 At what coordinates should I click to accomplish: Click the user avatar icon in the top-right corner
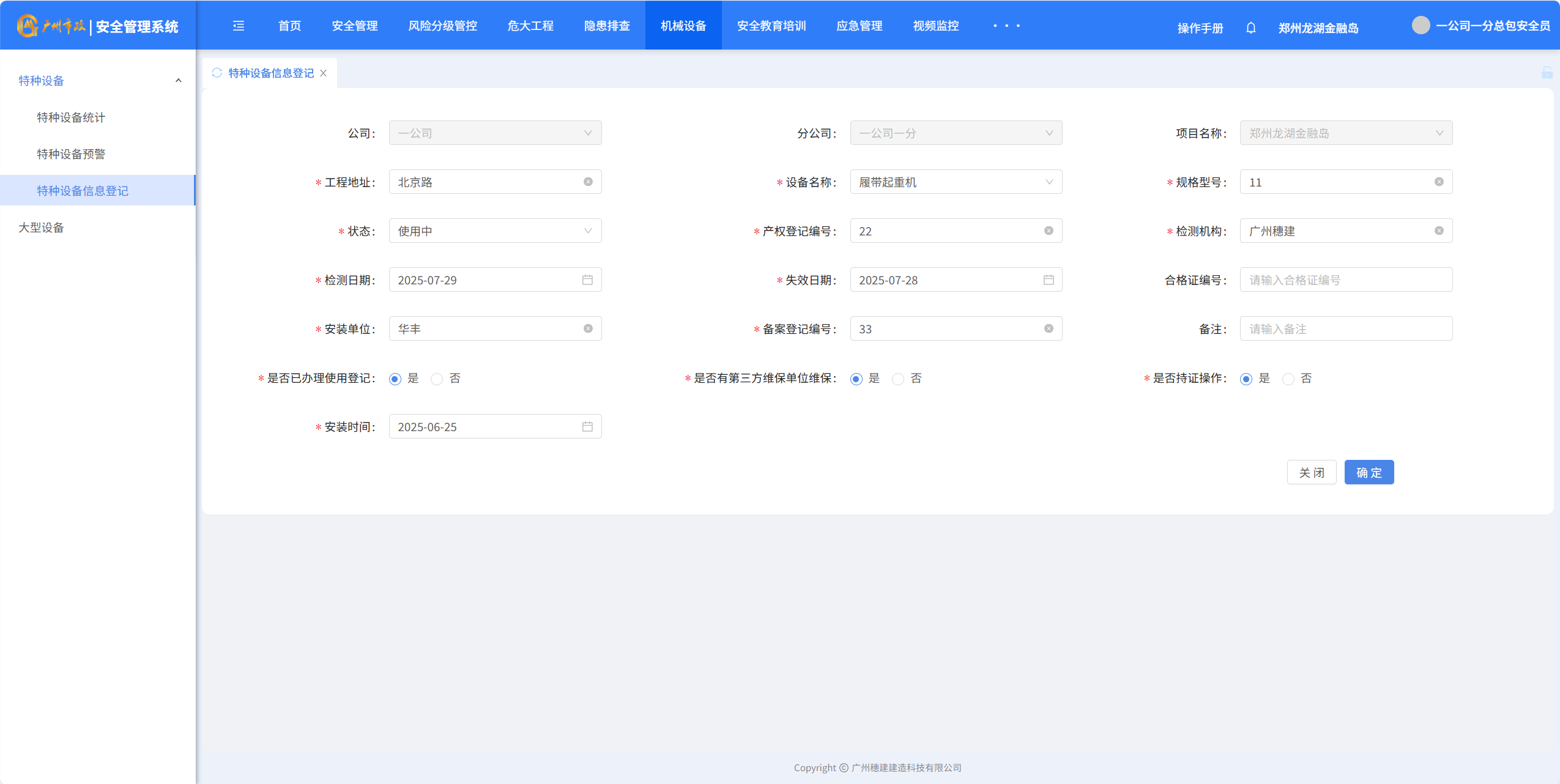pyautogui.click(x=1421, y=26)
